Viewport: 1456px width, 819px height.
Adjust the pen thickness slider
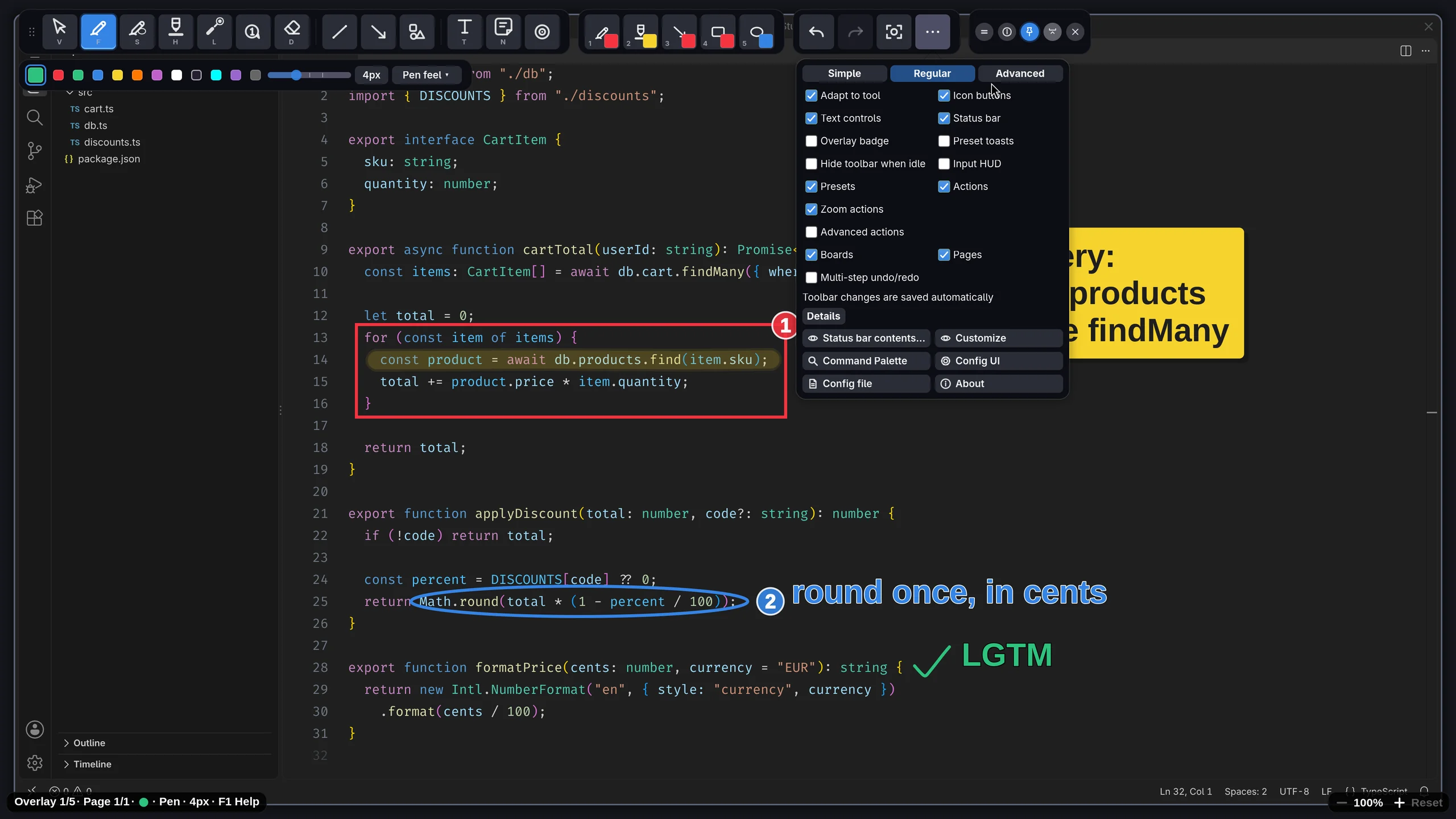(309, 75)
